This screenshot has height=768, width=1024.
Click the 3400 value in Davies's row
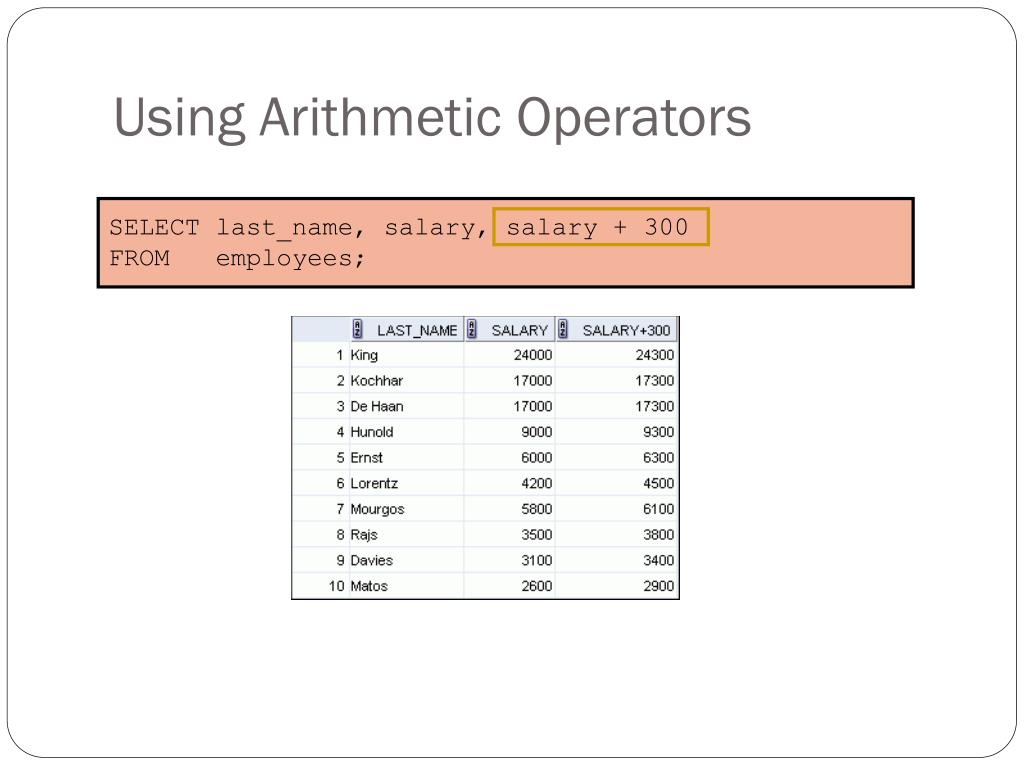point(658,560)
